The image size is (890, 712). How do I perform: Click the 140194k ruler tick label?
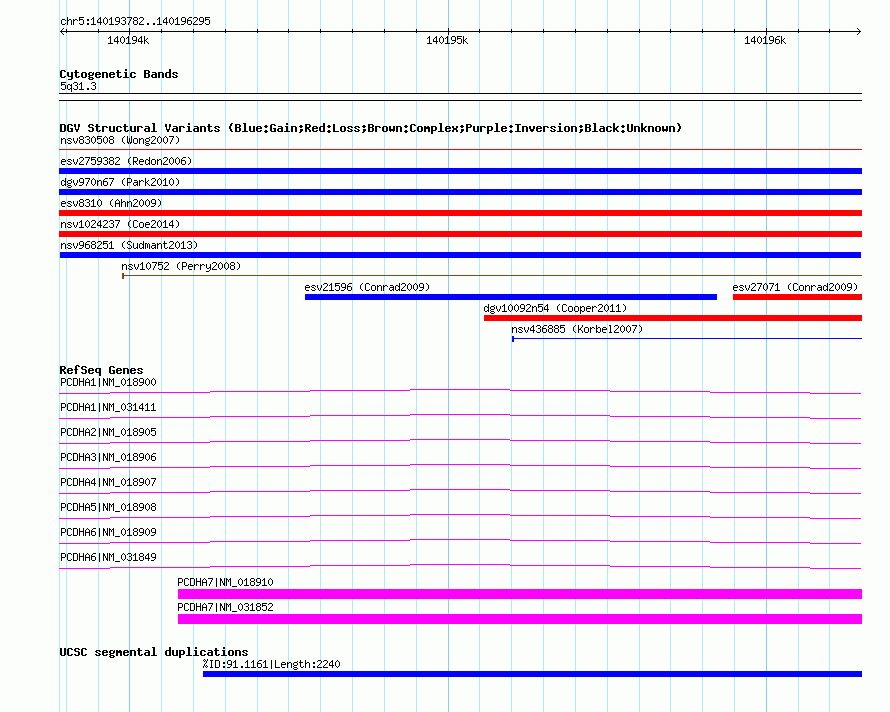coord(128,40)
